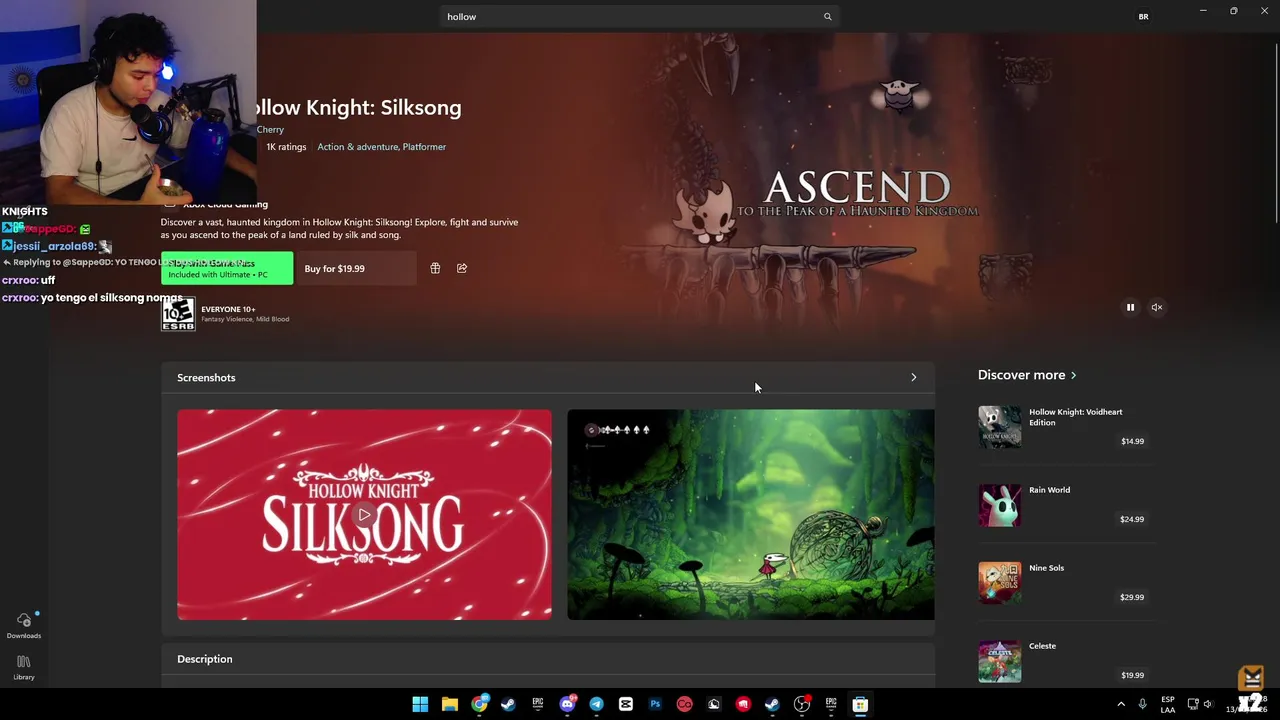Expand Screenshots with the arrow chevron
The height and width of the screenshot is (720, 1280).
coord(913,378)
